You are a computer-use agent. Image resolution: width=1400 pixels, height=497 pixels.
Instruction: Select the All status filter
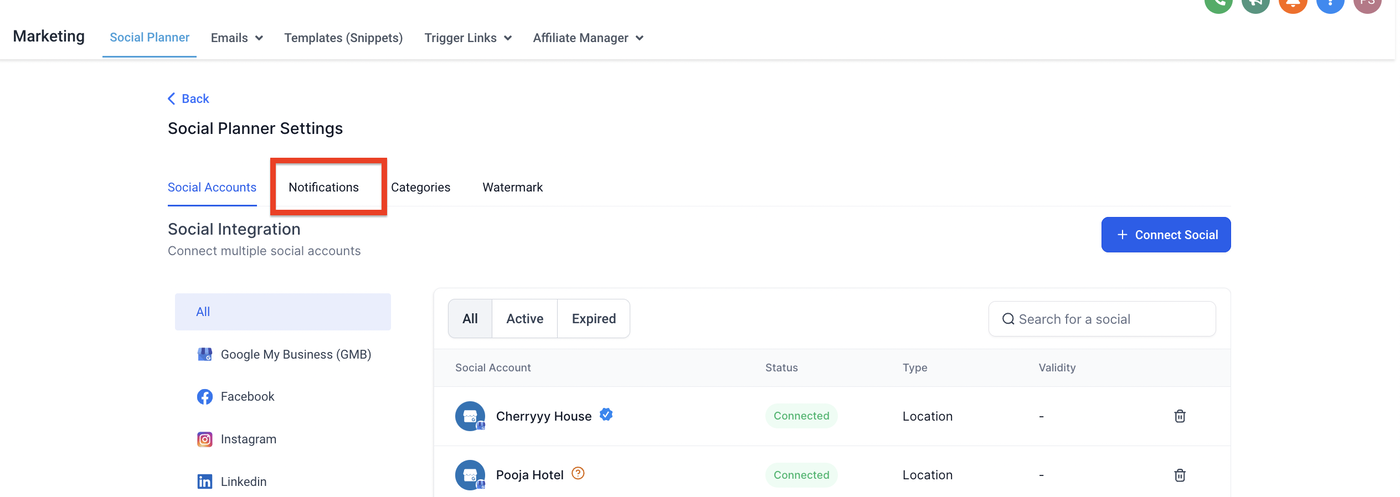coord(470,319)
